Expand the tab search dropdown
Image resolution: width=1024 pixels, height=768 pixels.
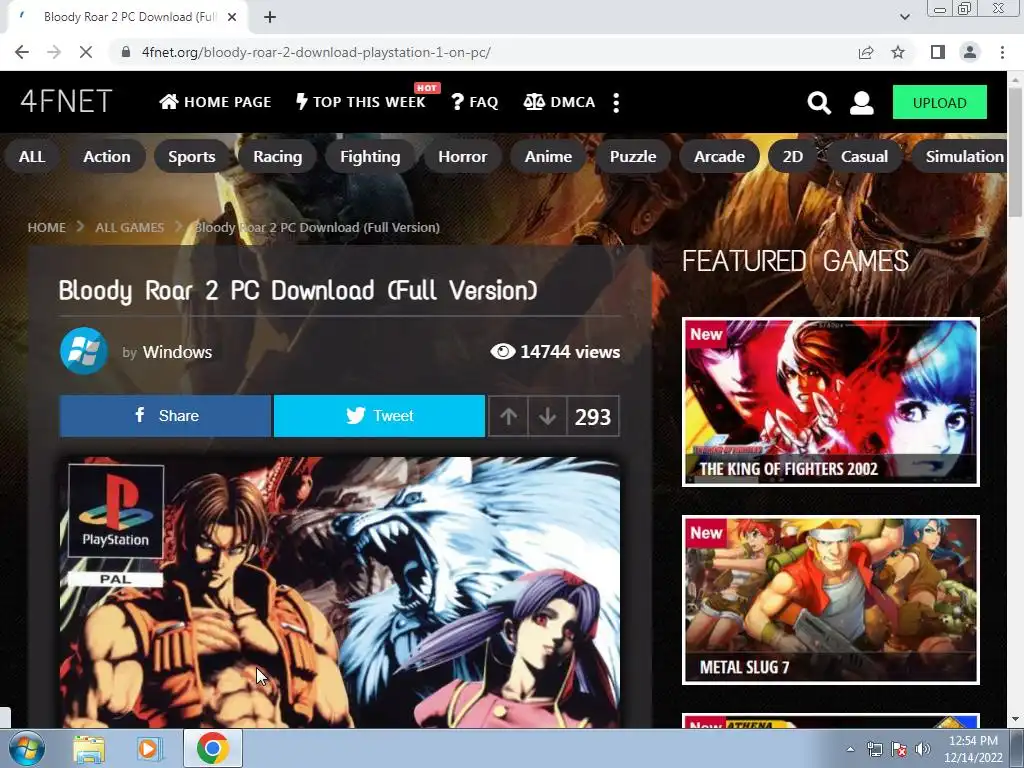pyautogui.click(x=904, y=17)
